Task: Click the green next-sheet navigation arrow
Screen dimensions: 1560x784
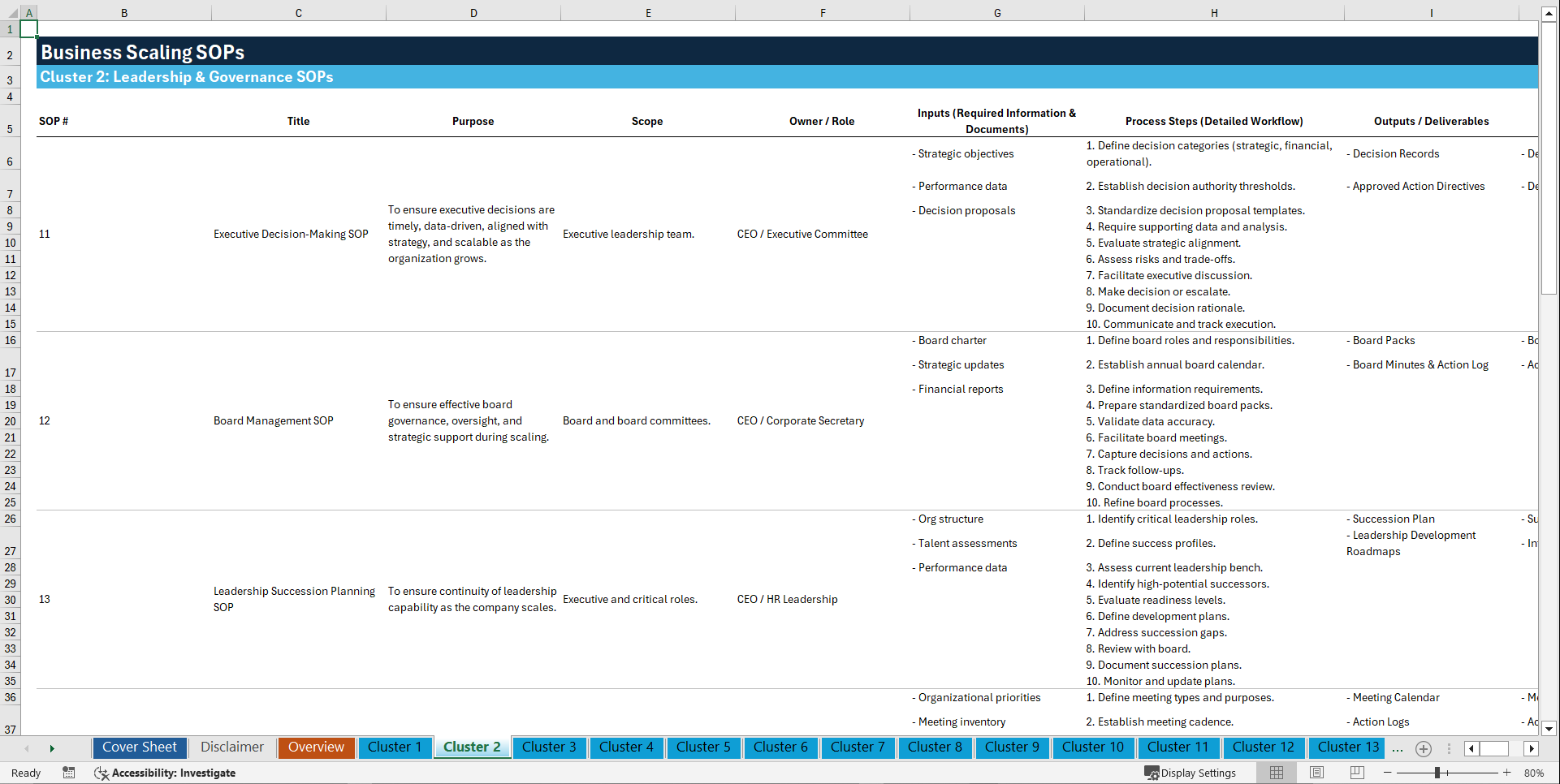Action: coord(52,748)
